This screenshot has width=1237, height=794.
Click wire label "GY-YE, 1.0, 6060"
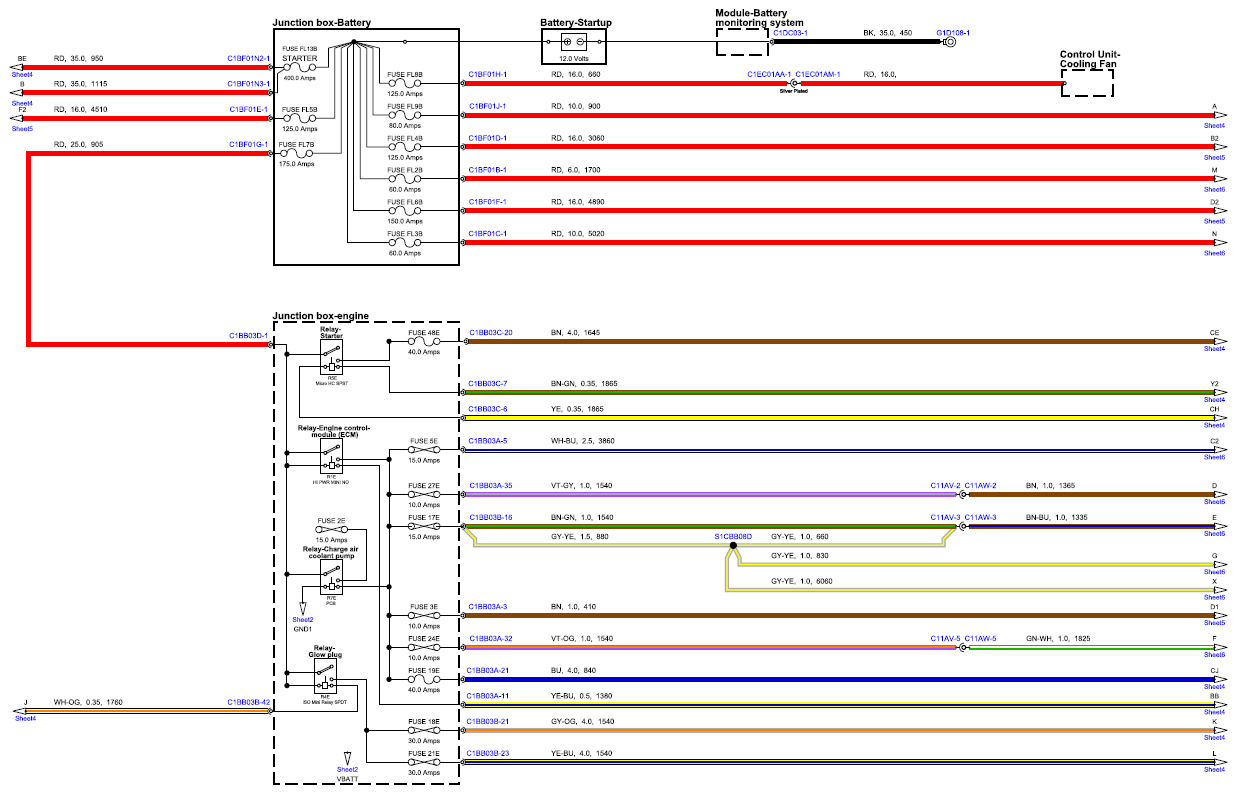click(801, 581)
